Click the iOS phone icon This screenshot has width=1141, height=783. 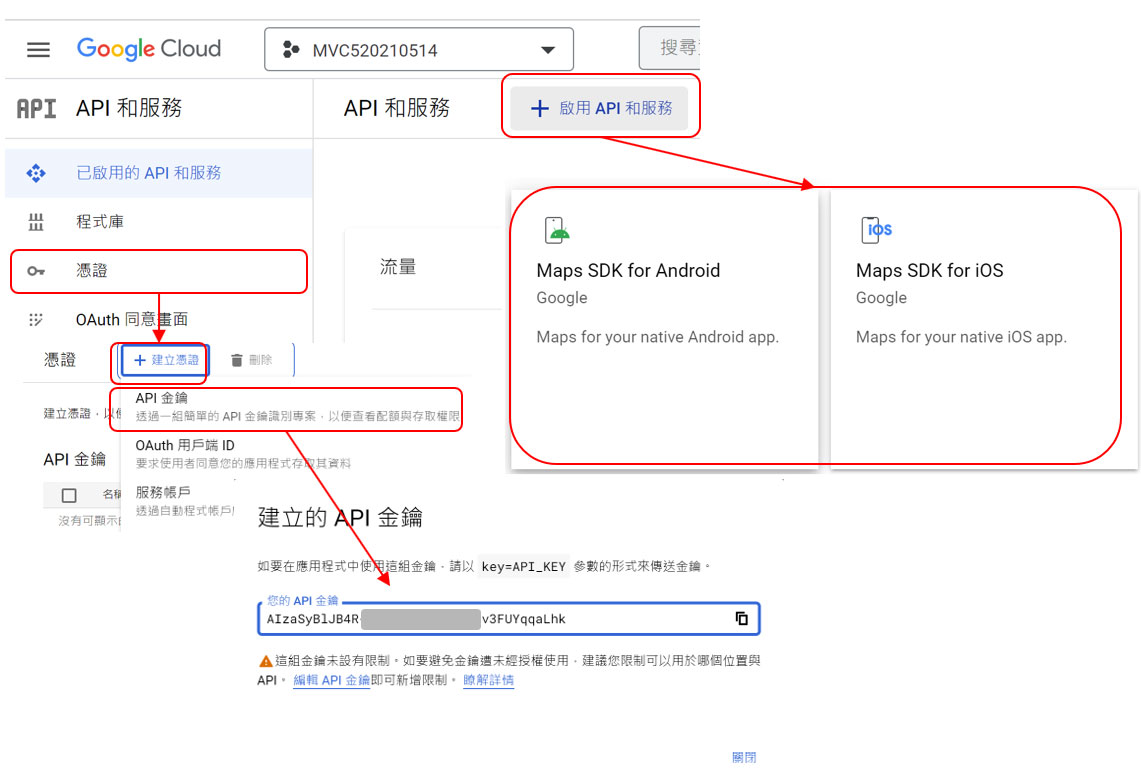click(x=876, y=230)
